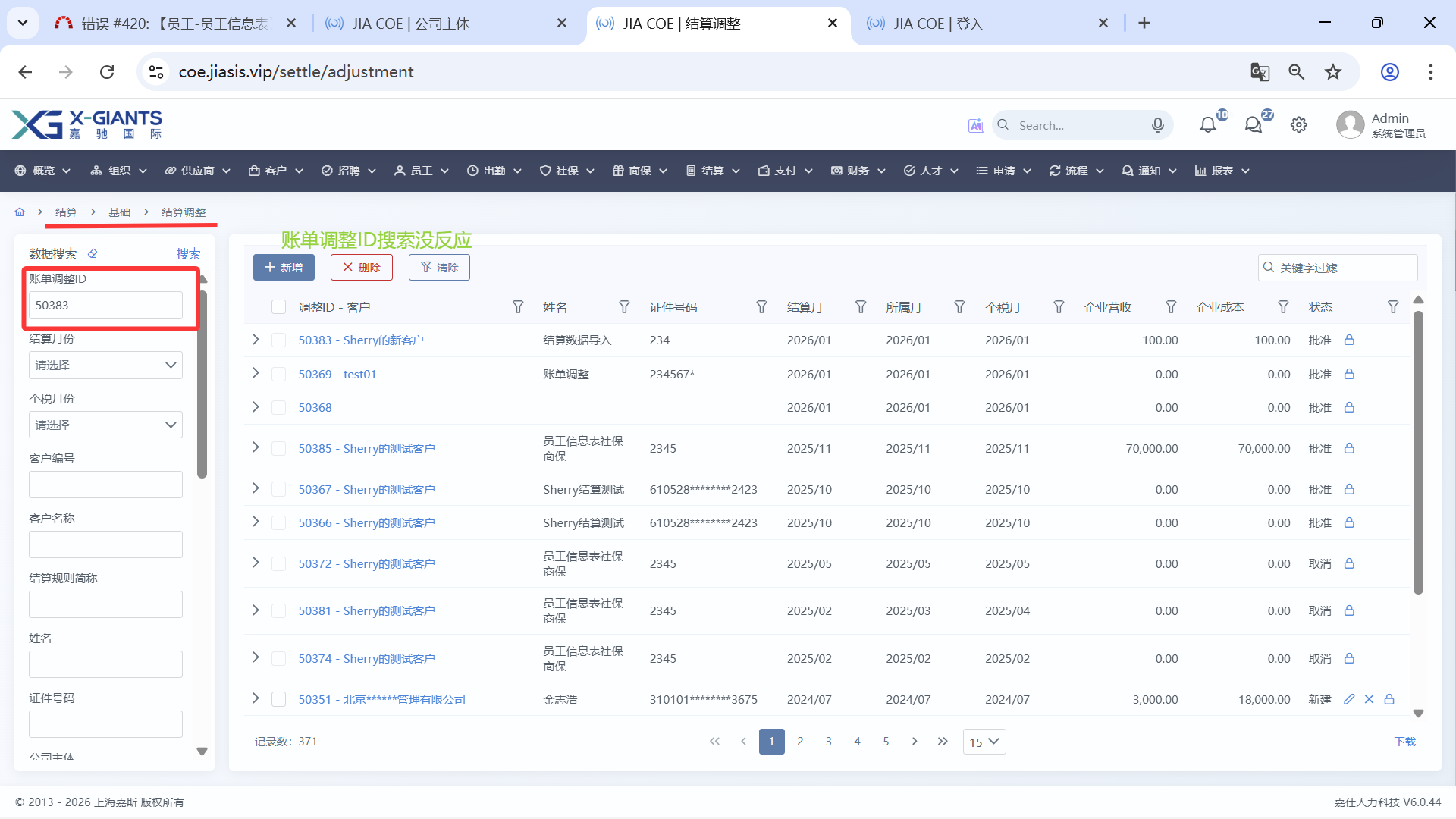Click the microphone icon in search bar

click(1157, 125)
